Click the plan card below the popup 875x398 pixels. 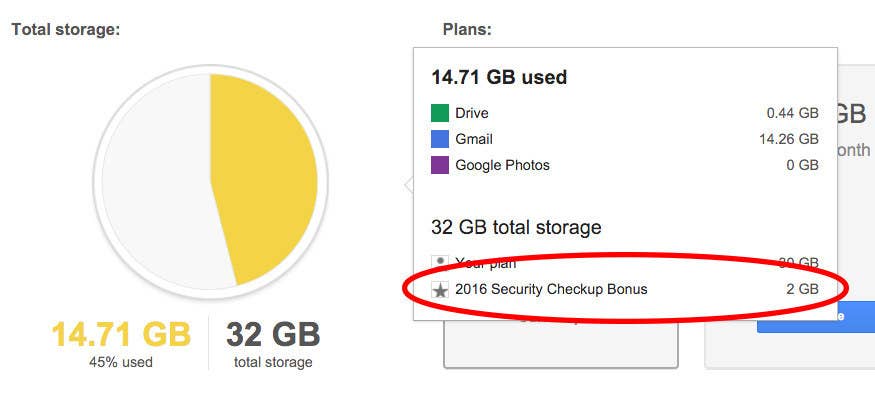pos(561,343)
